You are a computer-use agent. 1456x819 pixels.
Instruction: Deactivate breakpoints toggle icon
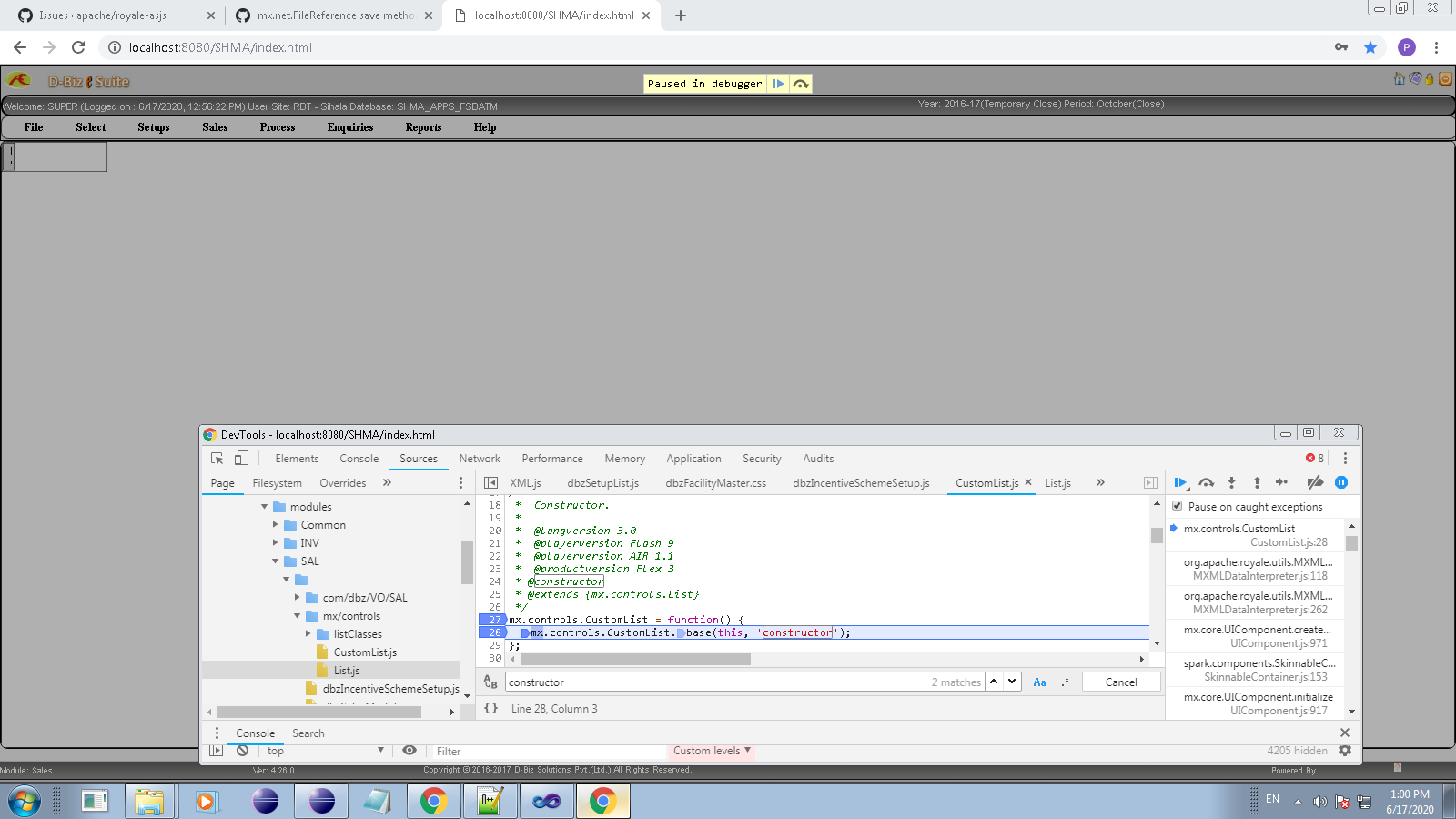pos(1315,483)
